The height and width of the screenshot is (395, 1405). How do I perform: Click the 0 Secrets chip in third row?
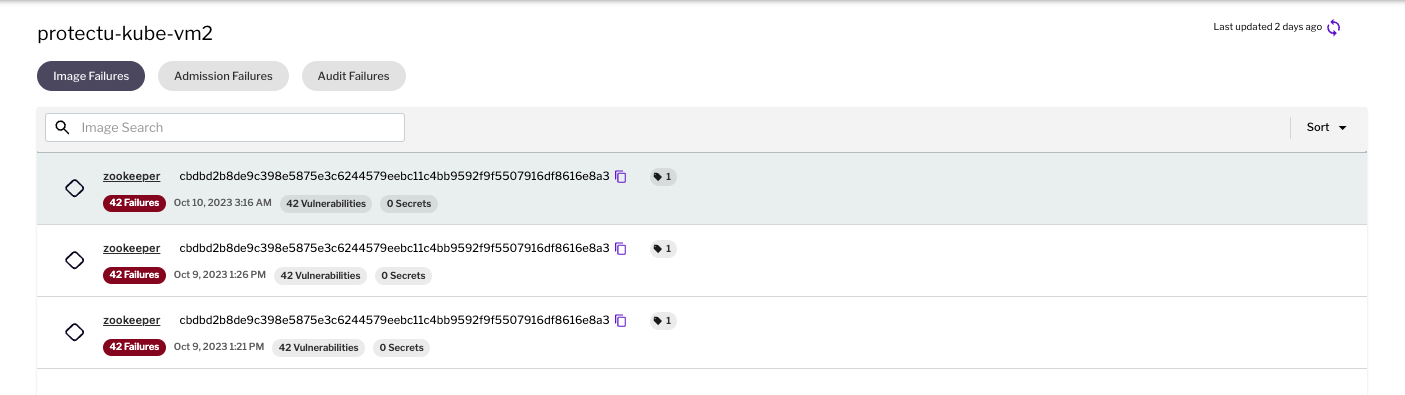click(x=402, y=348)
